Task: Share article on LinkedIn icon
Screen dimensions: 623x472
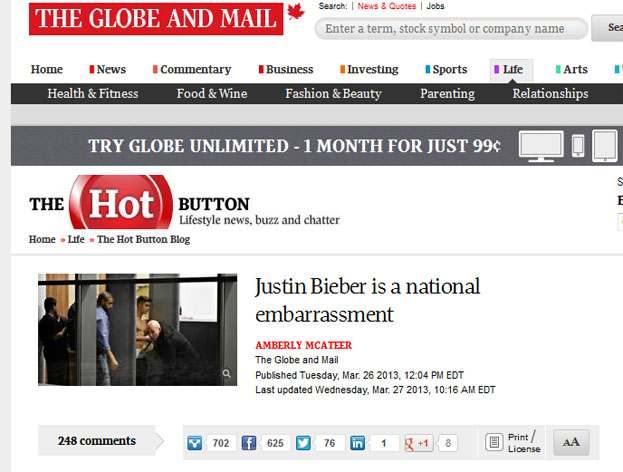Action: (358, 443)
